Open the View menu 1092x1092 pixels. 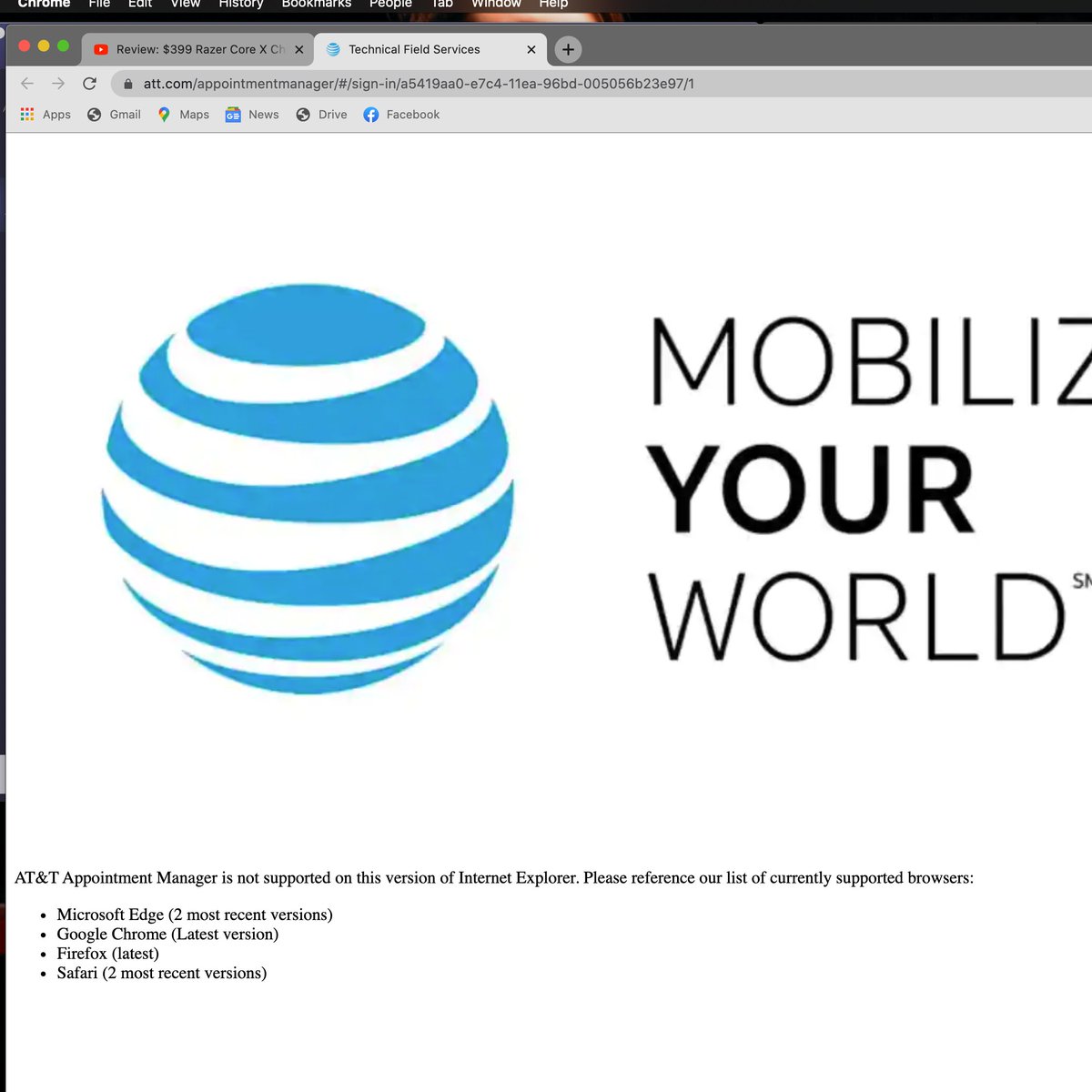tap(186, 4)
